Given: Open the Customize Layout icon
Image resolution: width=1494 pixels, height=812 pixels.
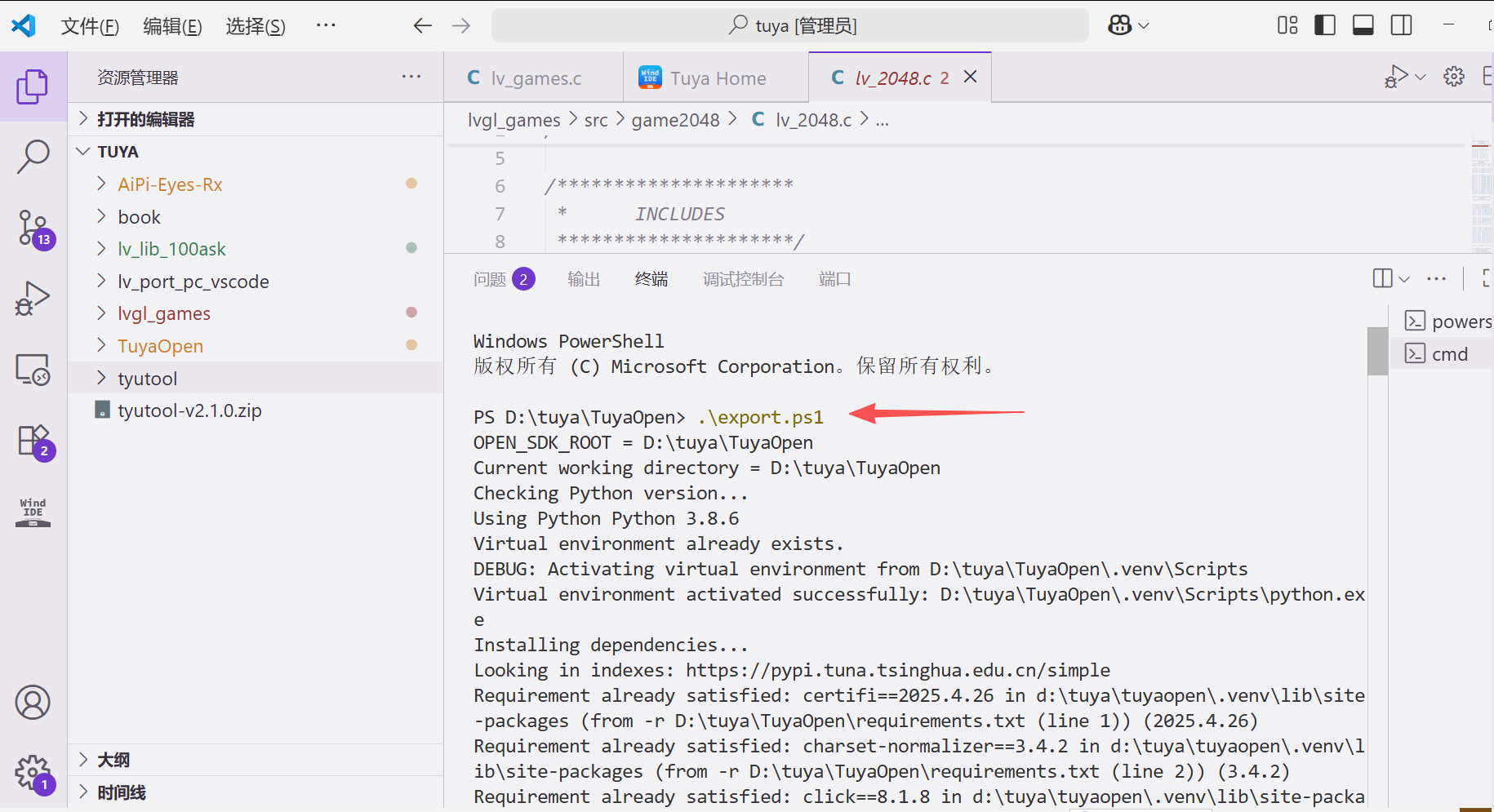Looking at the screenshot, I should 1287,25.
